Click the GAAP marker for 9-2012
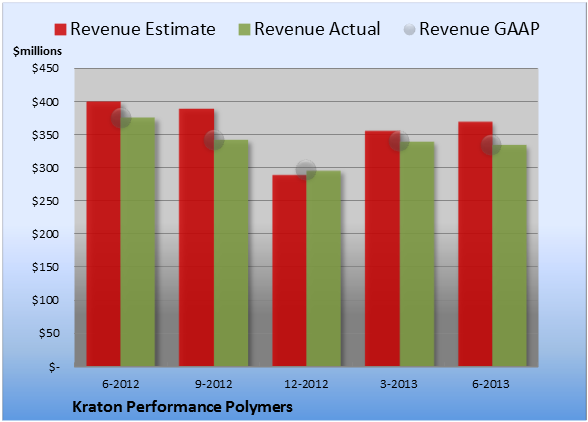 tap(214, 140)
